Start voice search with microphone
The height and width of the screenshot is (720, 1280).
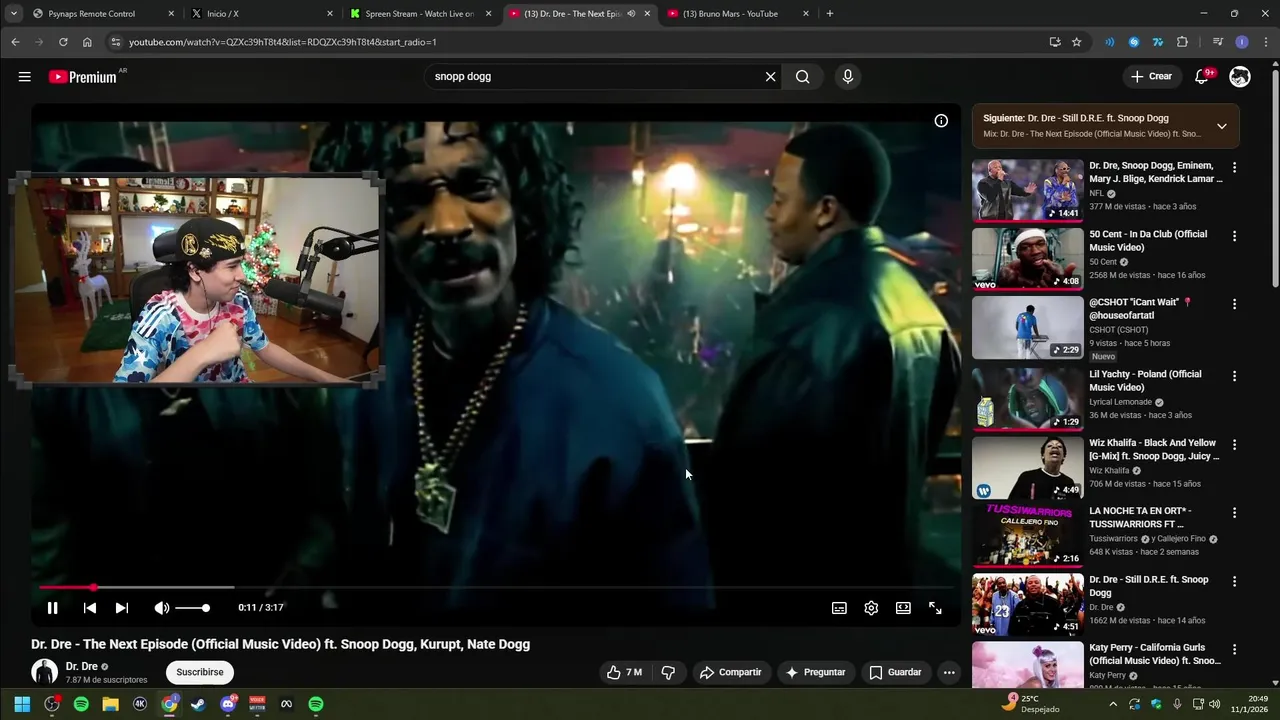[x=848, y=77]
